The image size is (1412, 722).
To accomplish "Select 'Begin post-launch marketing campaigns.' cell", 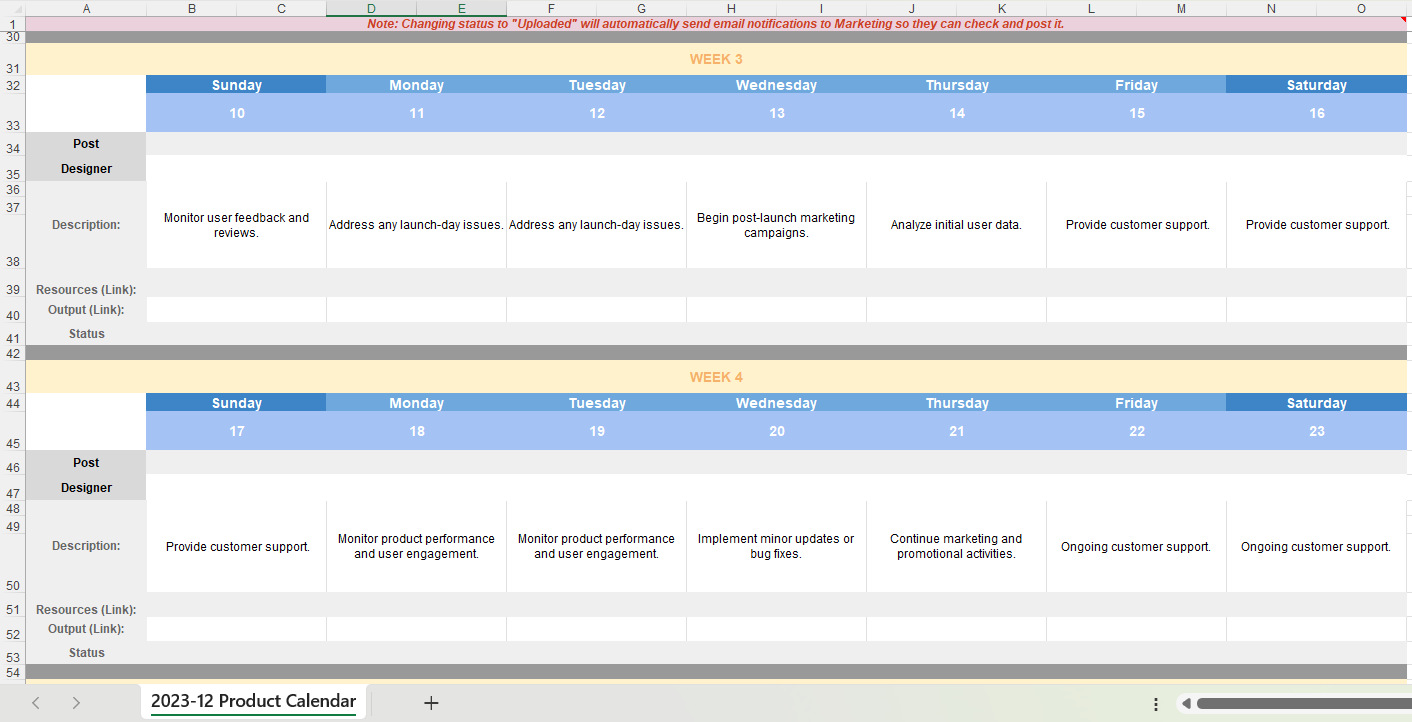I will (x=777, y=225).
